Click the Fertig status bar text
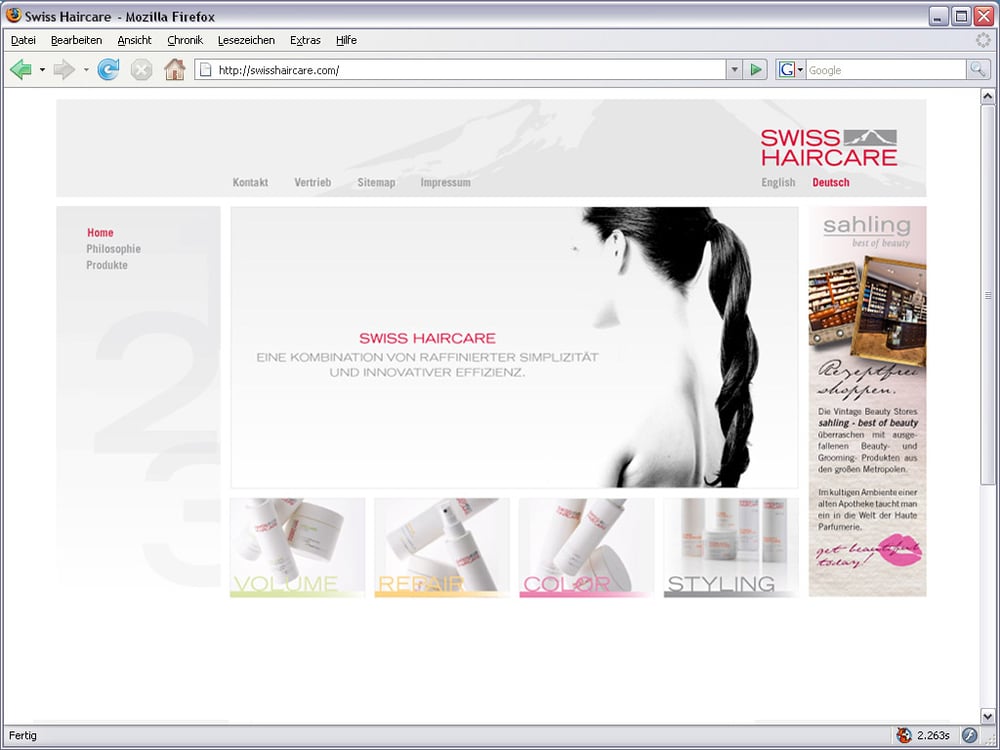Viewport: 1000px width, 750px height. point(23,735)
